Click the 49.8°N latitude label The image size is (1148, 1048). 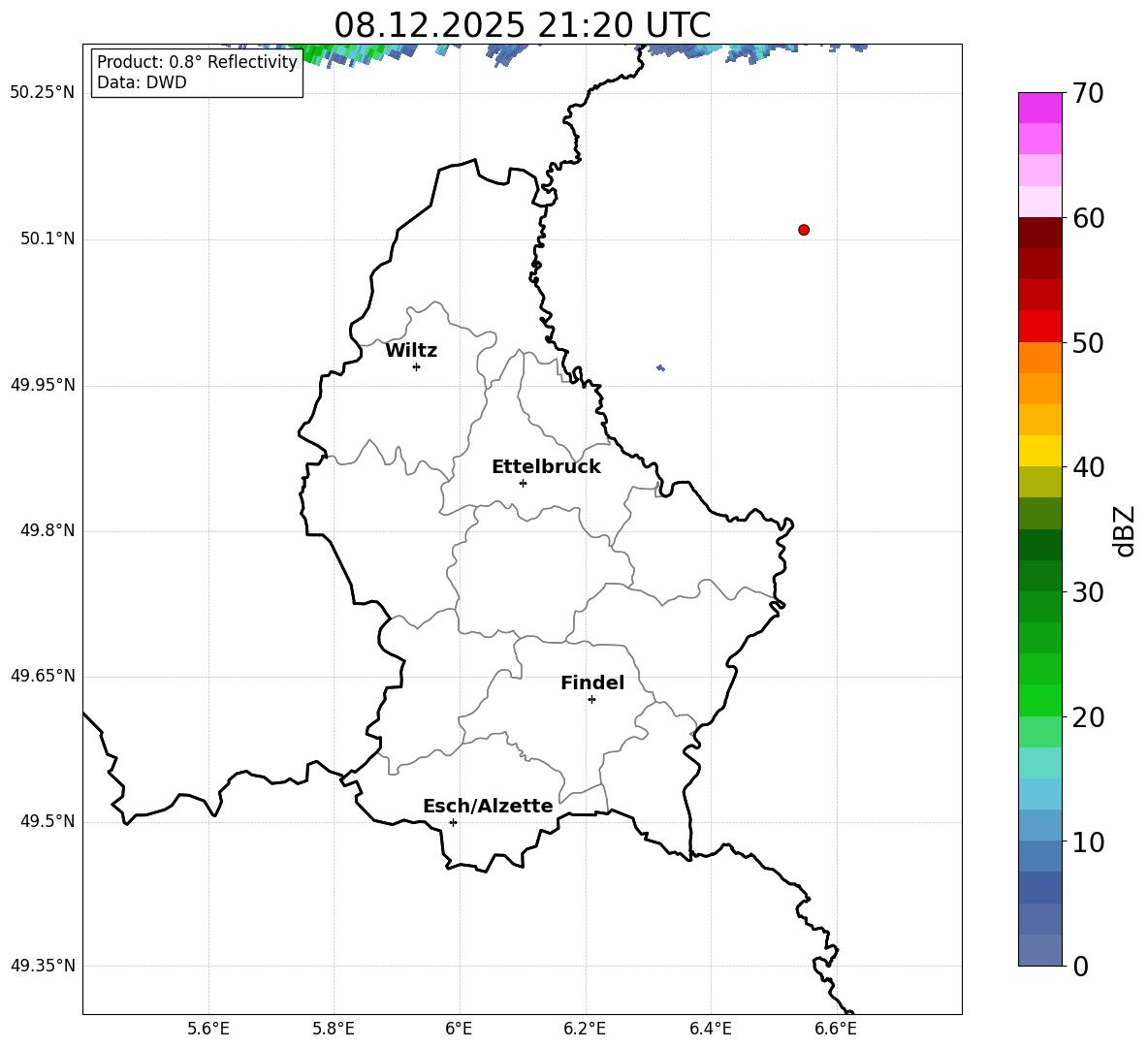click(48, 530)
